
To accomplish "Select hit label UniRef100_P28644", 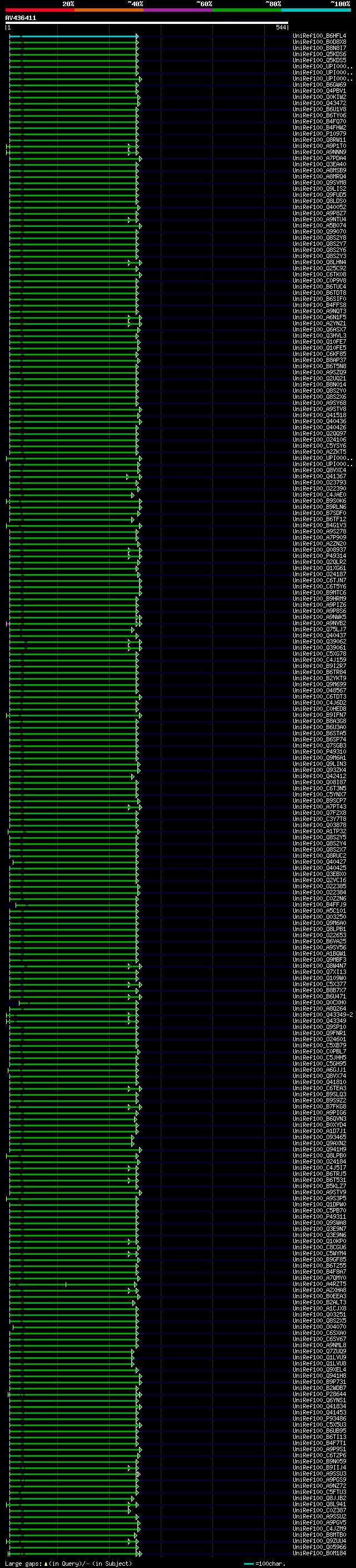I will pos(319,1394).
